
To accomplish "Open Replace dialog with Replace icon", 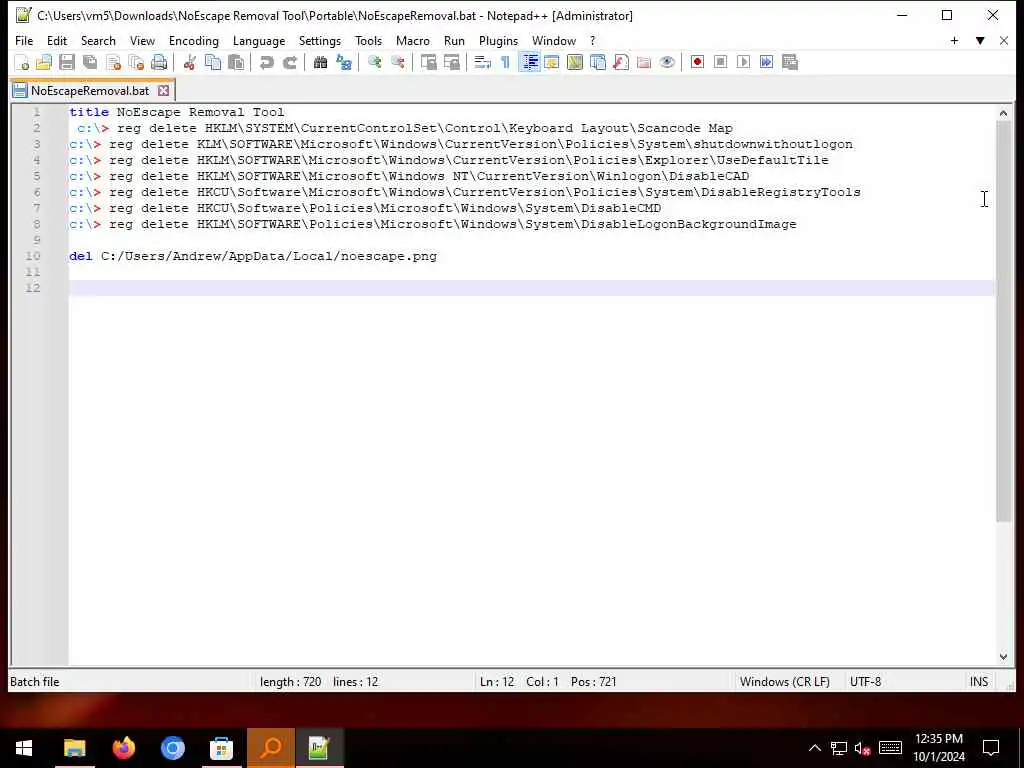I will tap(344, 62).
